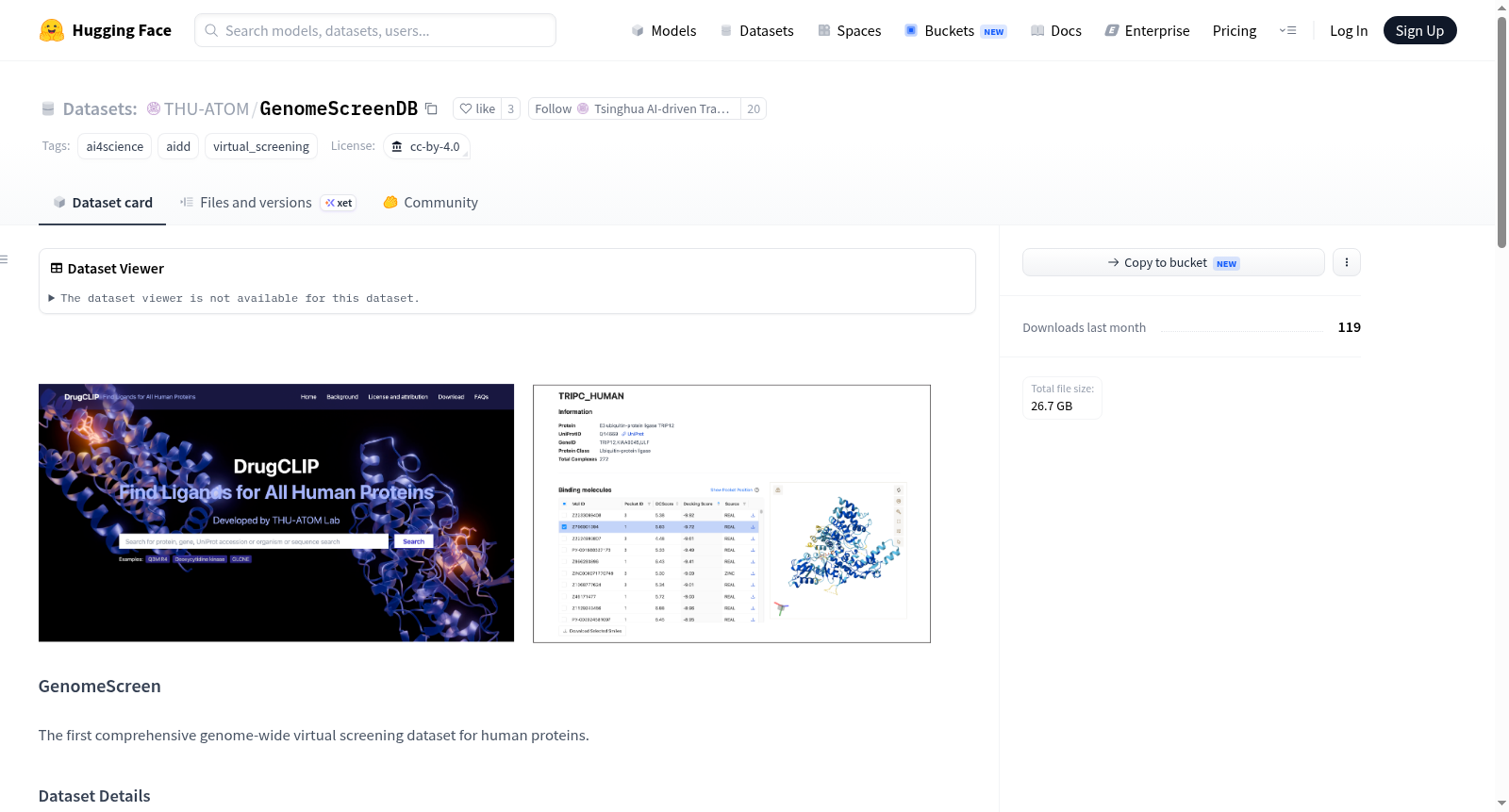Click the Log In link
1509x812 pixels.
tap(1349, 30)
